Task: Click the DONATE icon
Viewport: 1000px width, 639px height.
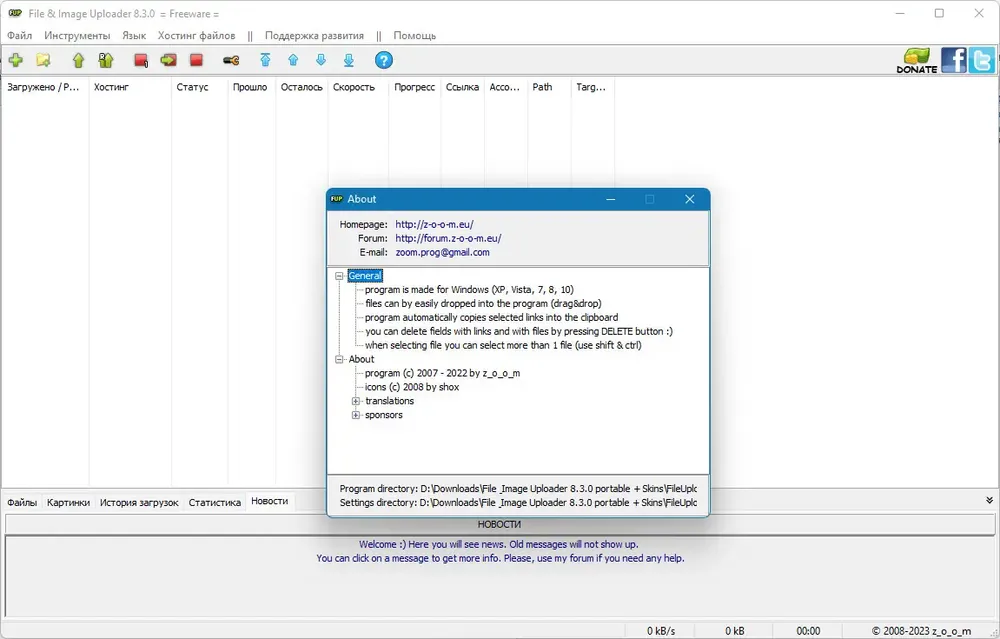Action: [916, 61]
